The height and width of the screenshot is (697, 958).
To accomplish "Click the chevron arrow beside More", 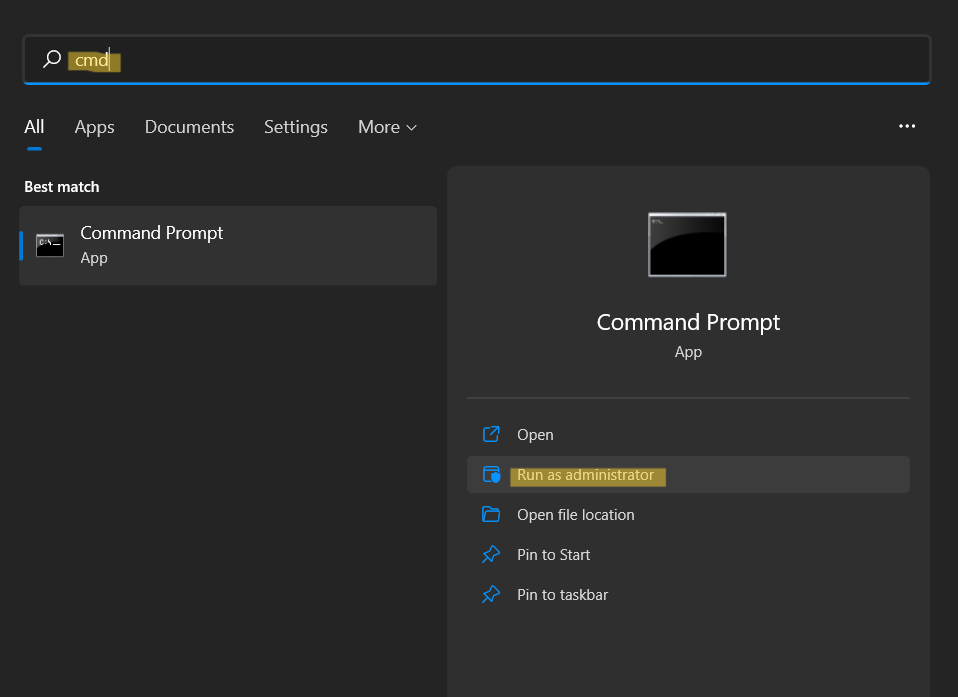I will [411, 128].
